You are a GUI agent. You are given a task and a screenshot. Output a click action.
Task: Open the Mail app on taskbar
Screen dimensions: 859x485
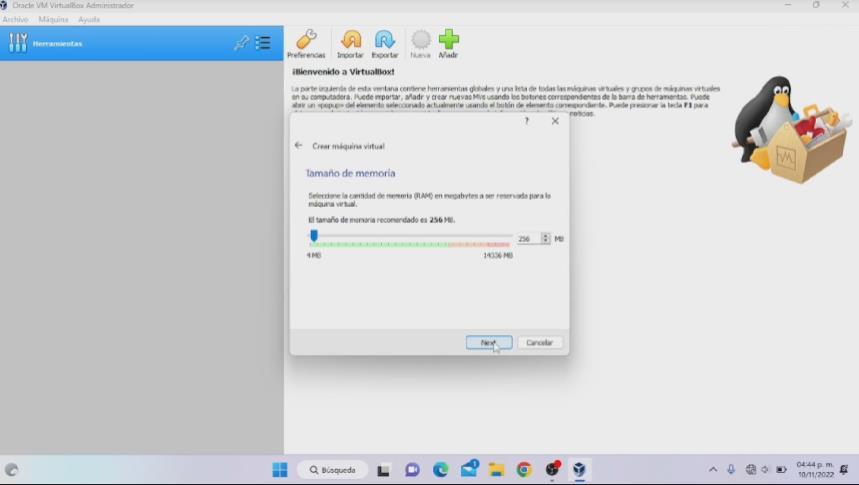point(469,470)
